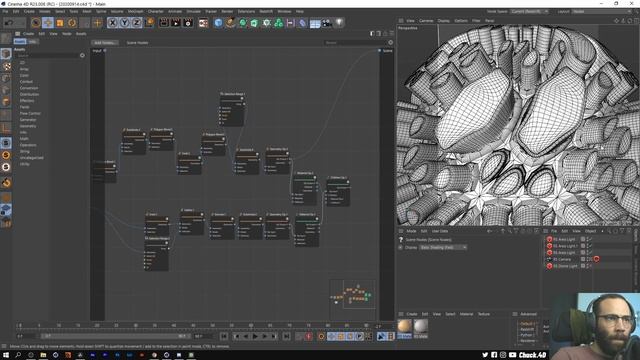Open the node editor Node menu

[x=67, y=34]
